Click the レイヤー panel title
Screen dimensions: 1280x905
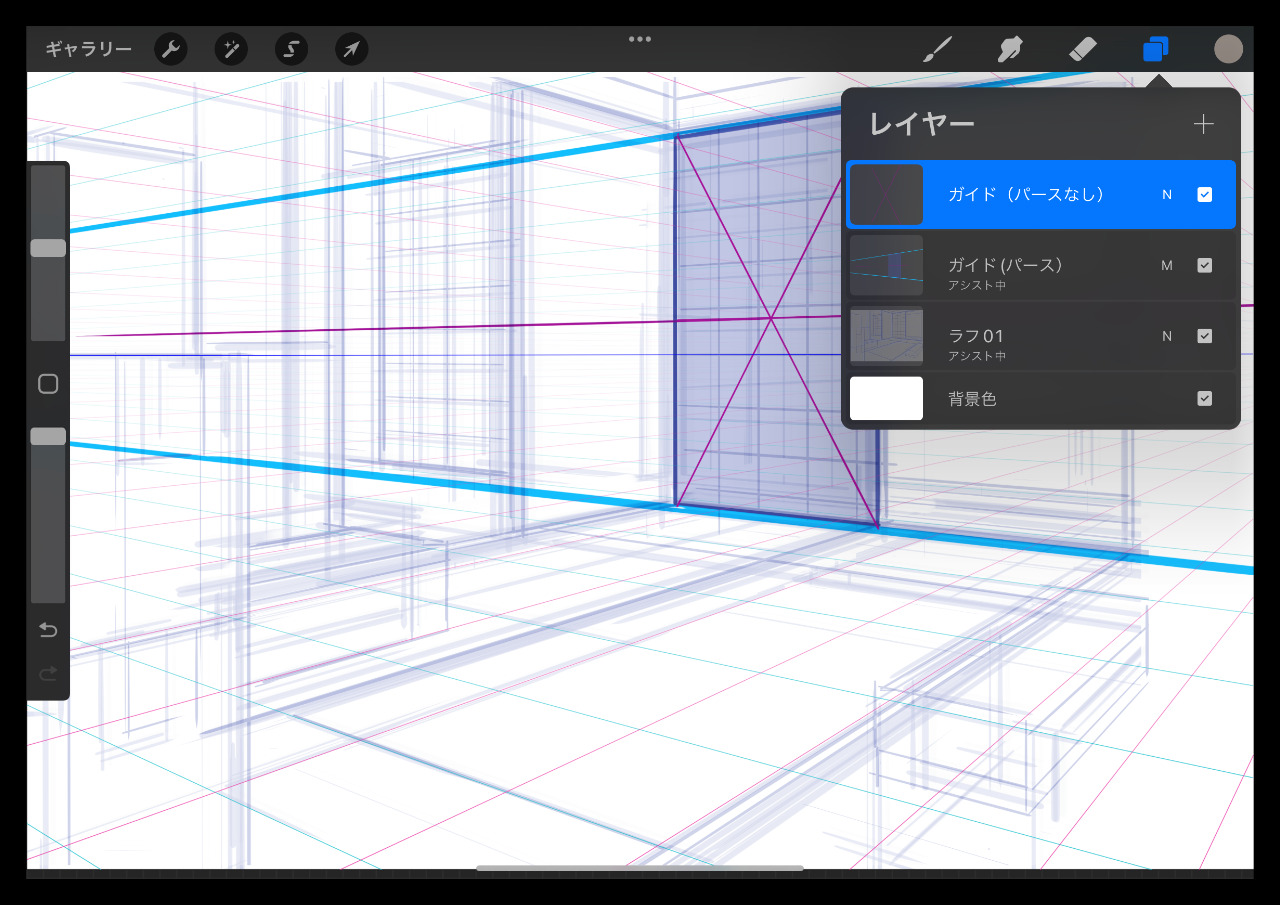coord(921,124)
